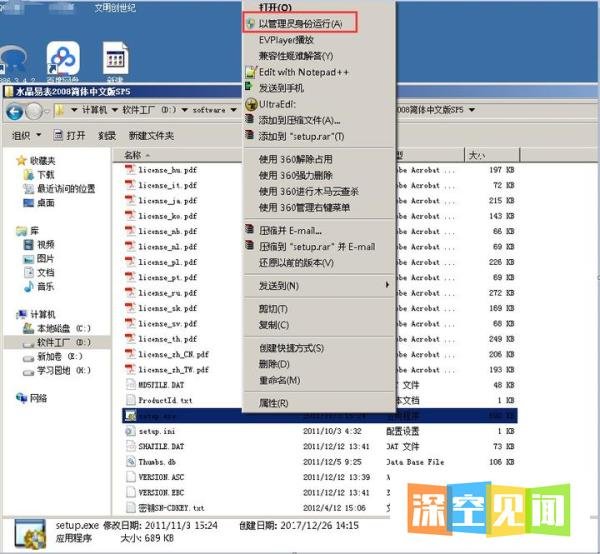This screenshot has height=554, width=600.
Task: Click text file icon of ProductId.txt
Action: pos(130,400)
